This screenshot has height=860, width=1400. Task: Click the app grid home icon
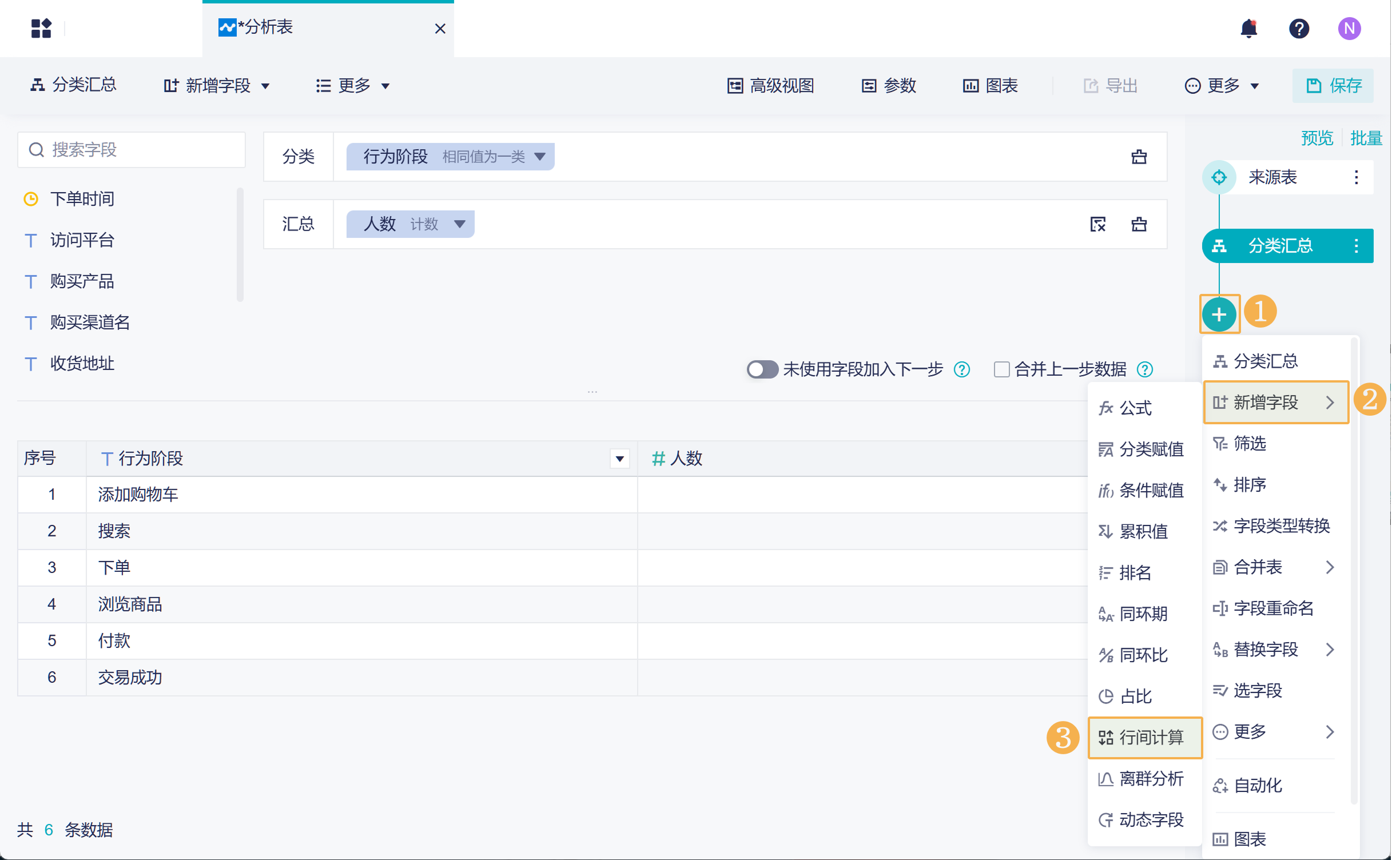click(x=41, y=29)
